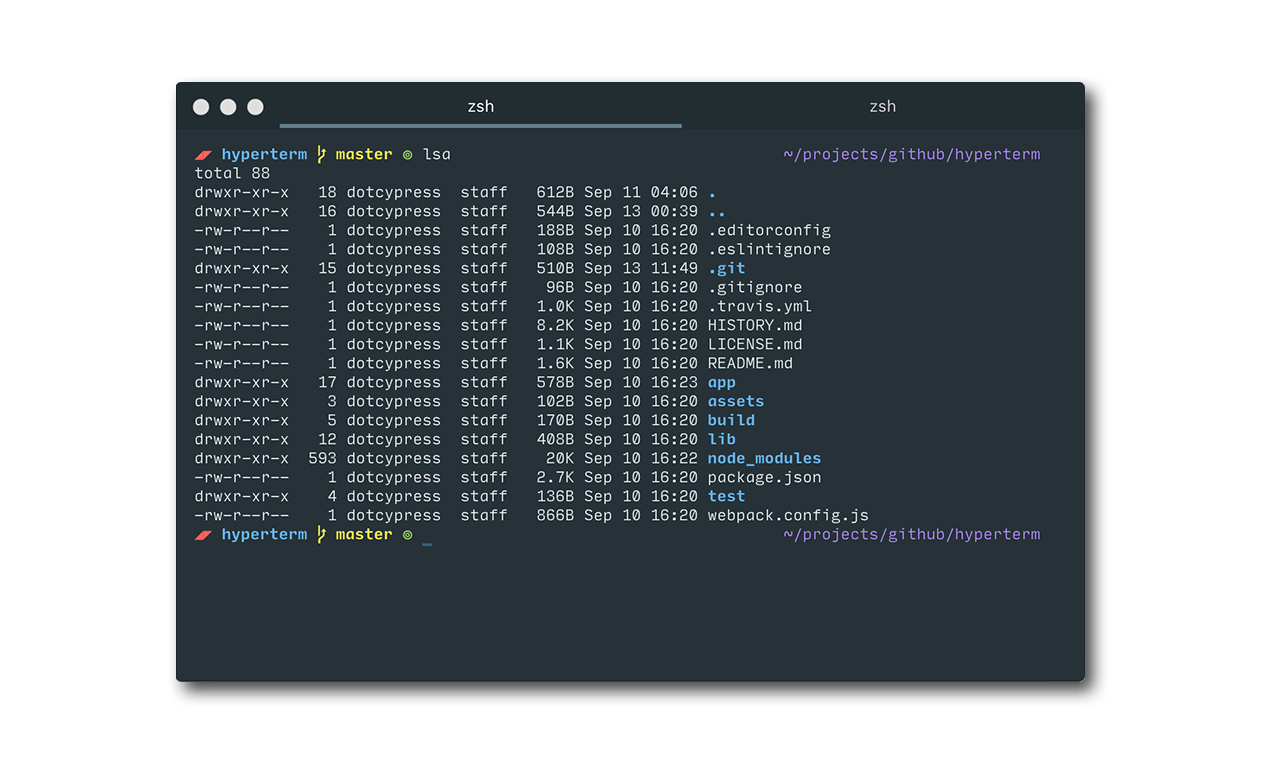This screenshot has width=1263, height=759.
Task: Click the 'Sep 11 04:06' date entry
Action: 641,192
